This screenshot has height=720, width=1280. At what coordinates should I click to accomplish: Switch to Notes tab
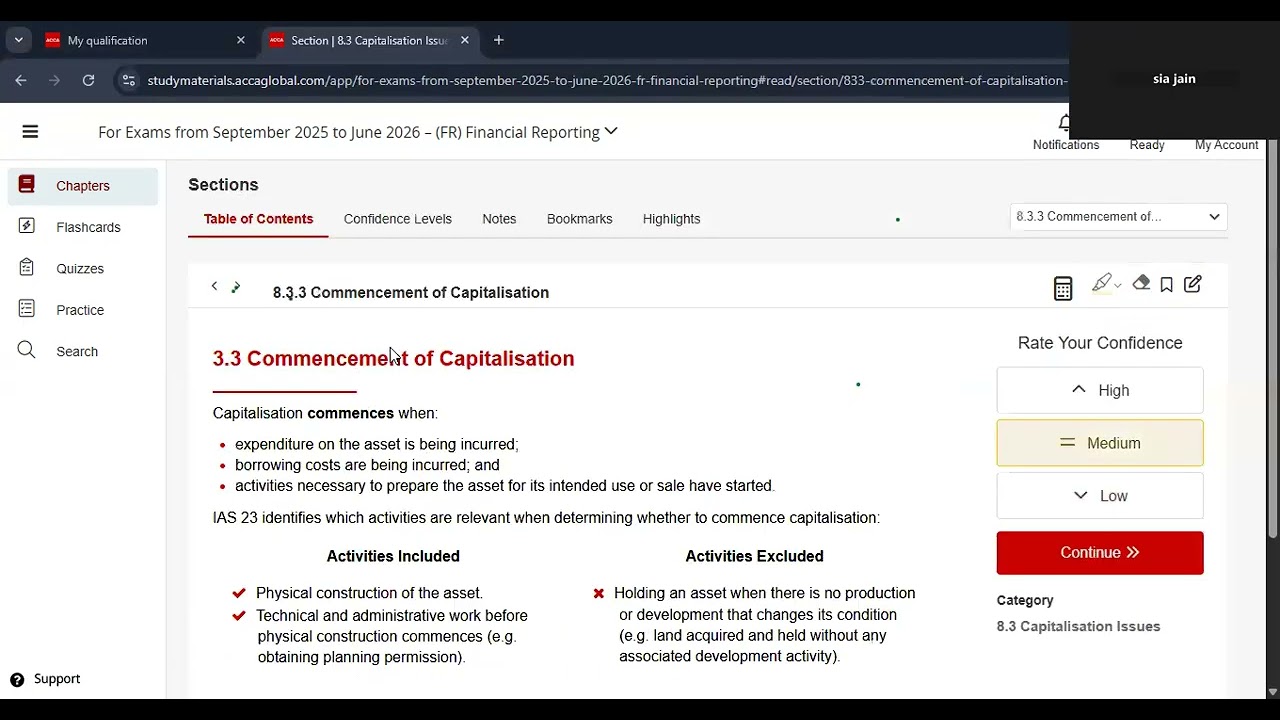coord(499,219)
